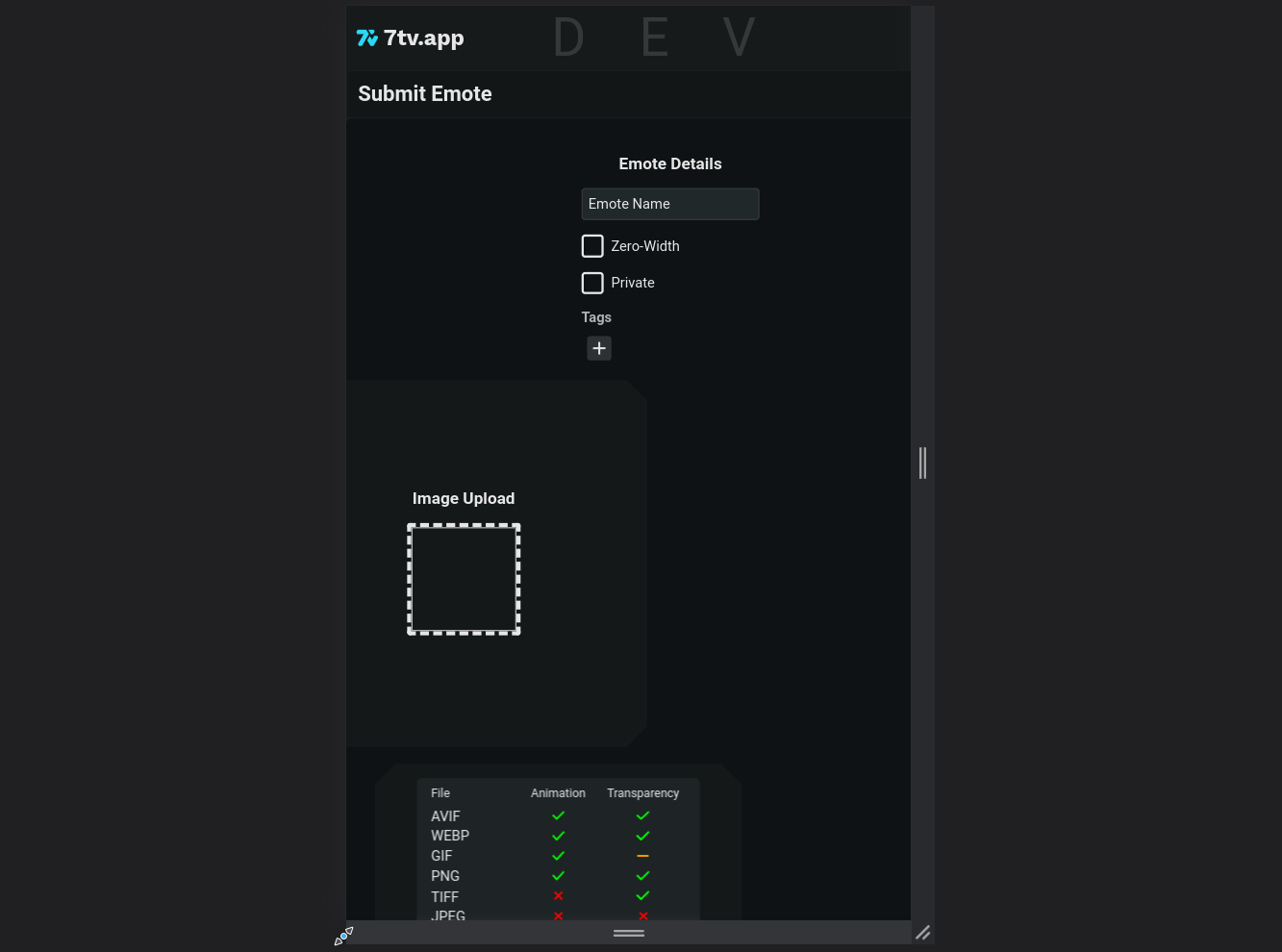The height and width of the screenshot is (952, 1282).
Task: Click the horizontal height handle at bottom
Action: coord(629,933)
